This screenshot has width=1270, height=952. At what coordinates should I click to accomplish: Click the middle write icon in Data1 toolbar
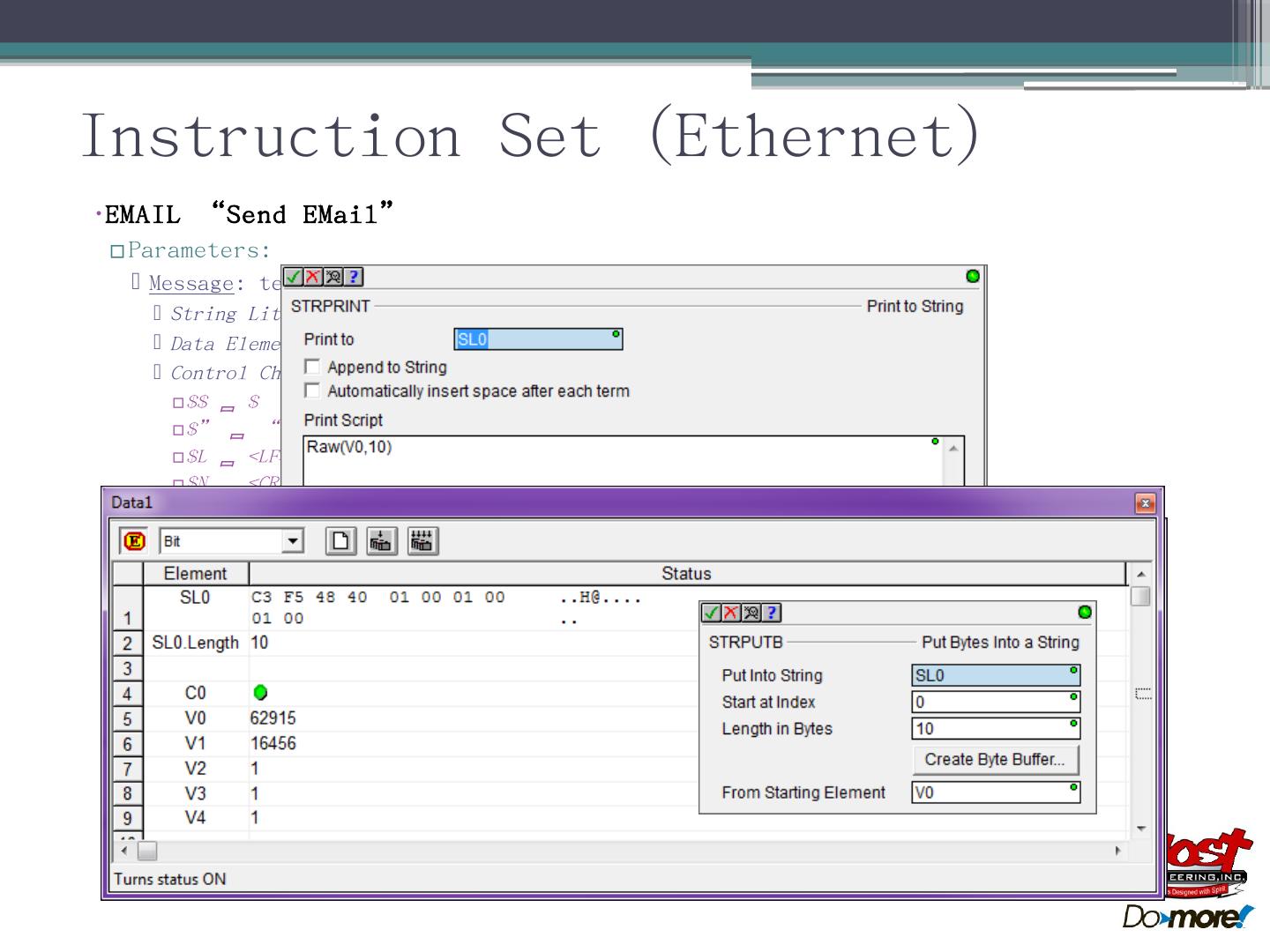pyautogui.click(x=381, y=541)
